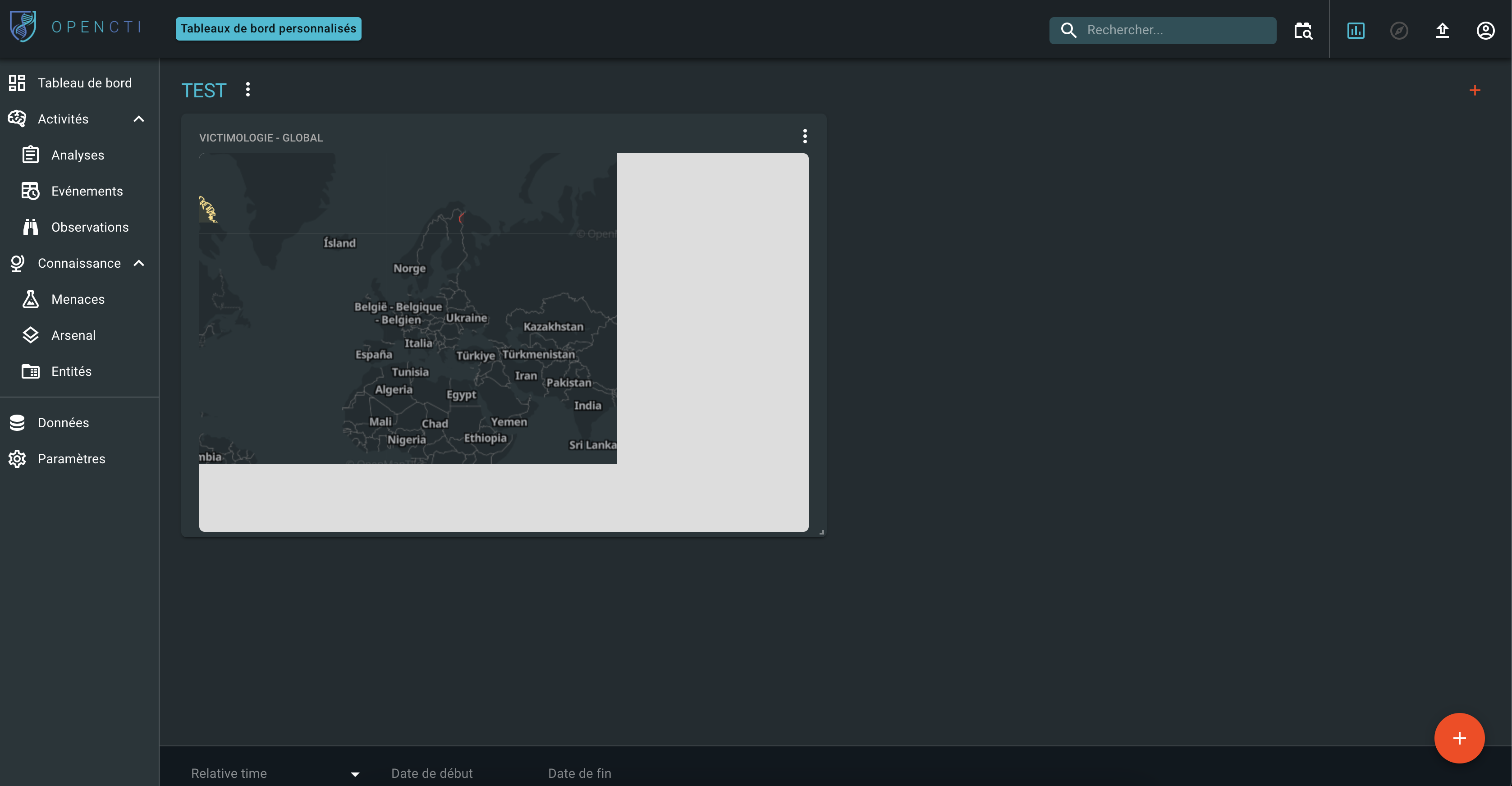
Task: Click the compass investigate icon
Action: tap(1399, 31)
